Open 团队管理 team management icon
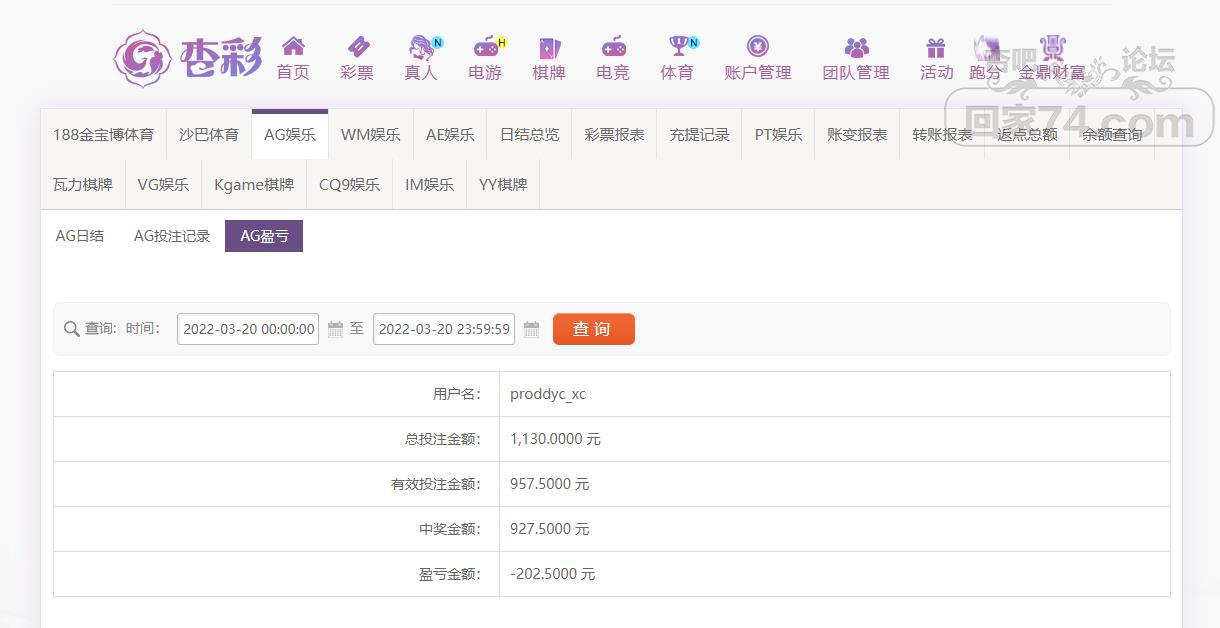 (856, 46)
